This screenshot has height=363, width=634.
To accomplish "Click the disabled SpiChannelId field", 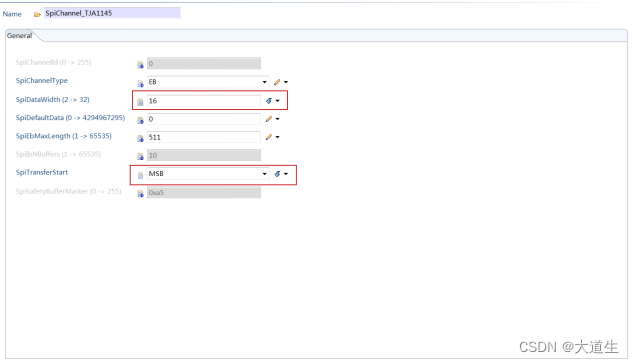I will (x=204, y=63).
